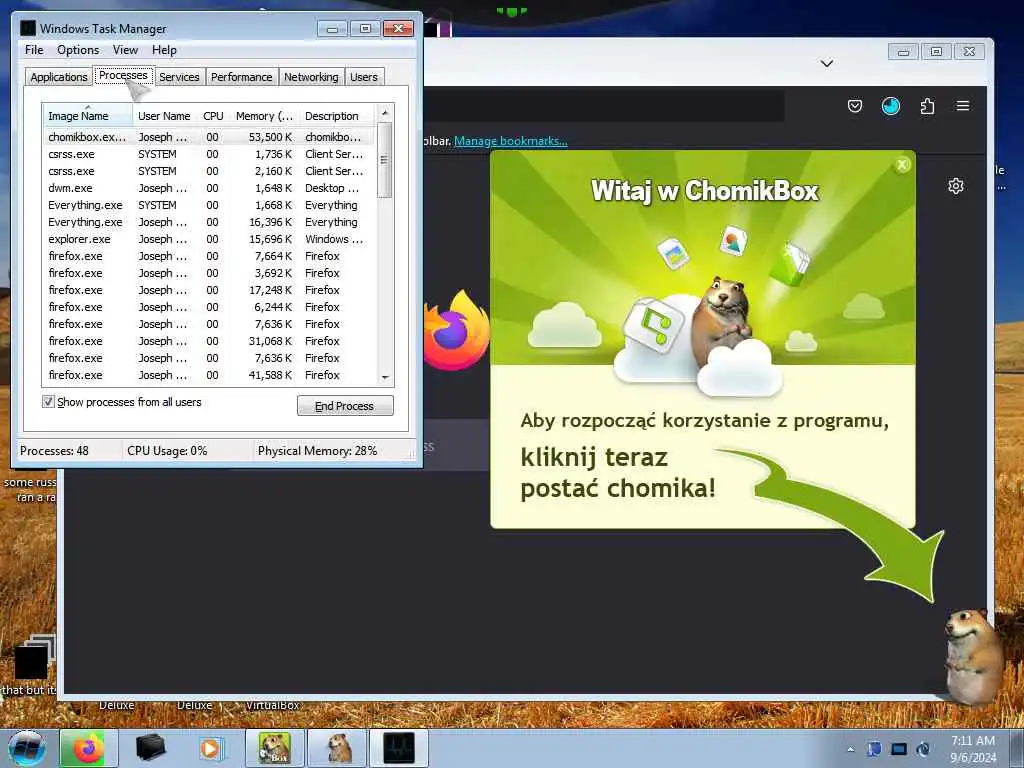
Task: Select the explorer.exe process row
Action: tap(210, 239)
